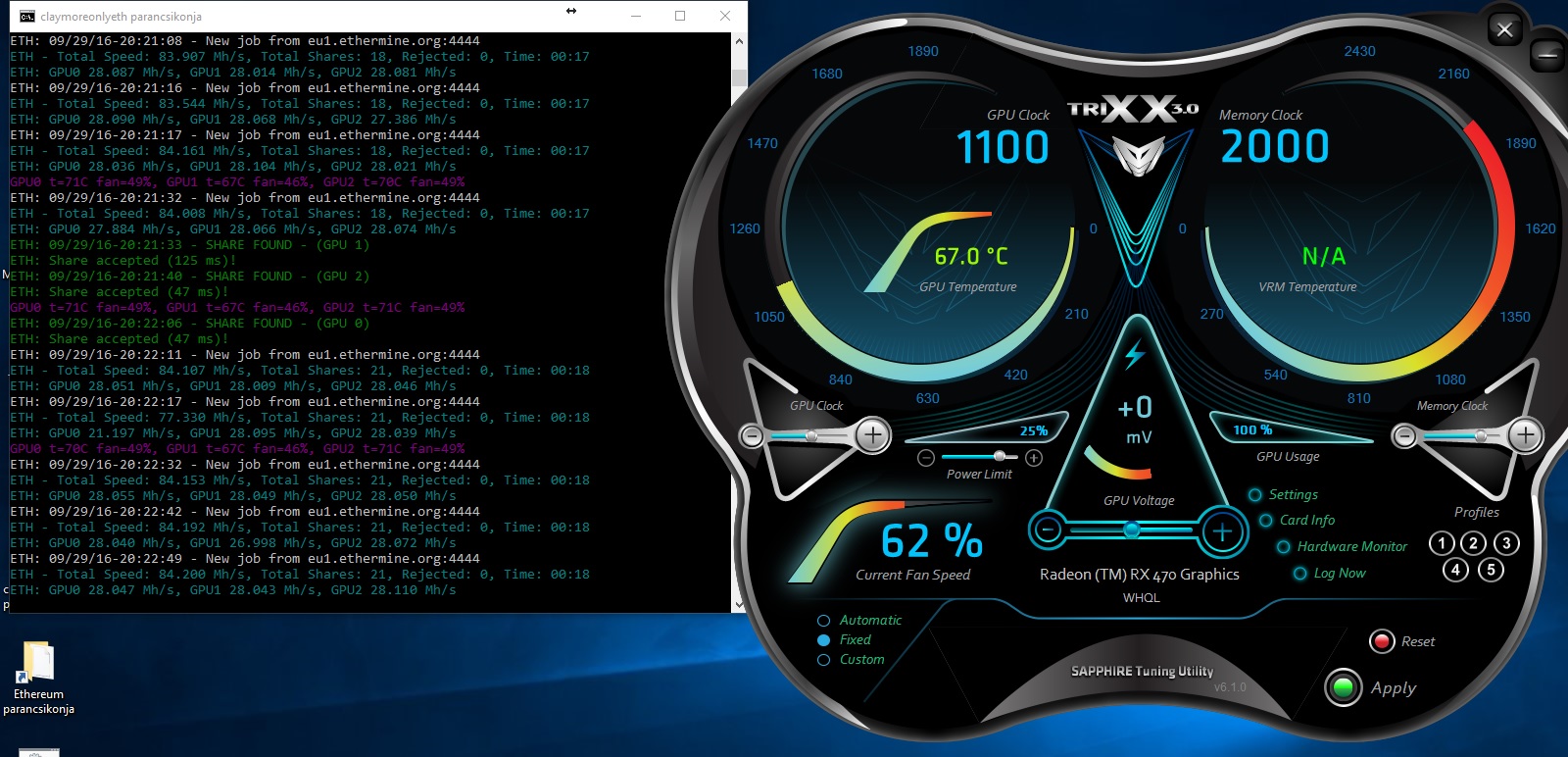Select Fixed fan mode
This screenshot has width=1568, height=757.
[823, 640]
